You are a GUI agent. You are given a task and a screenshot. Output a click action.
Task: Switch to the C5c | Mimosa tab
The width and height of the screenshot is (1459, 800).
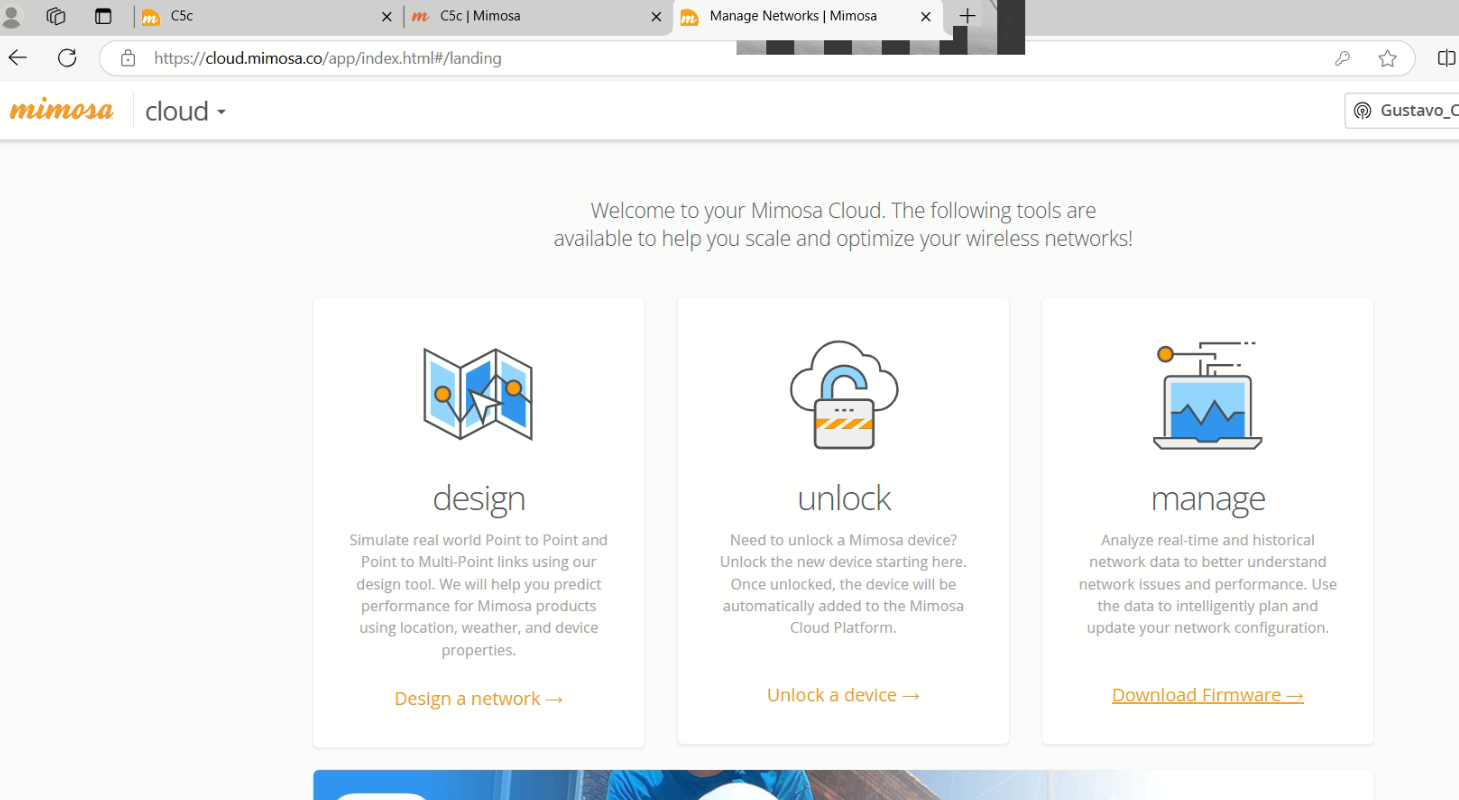coord(537,16)
